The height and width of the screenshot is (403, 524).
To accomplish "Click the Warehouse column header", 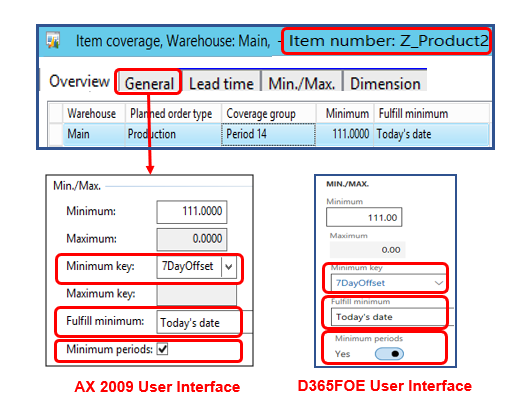I will [x=94, y=114].
